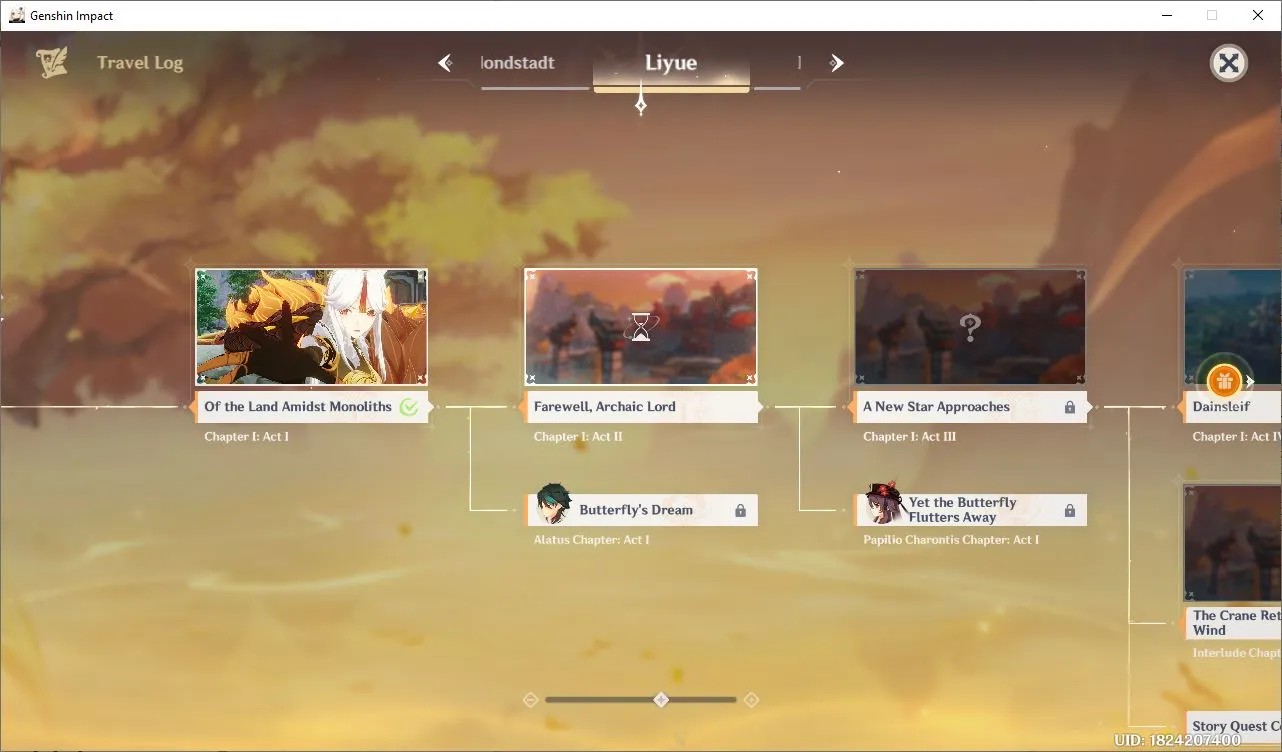Image resolution: width=1282 pixels, height=752 pixels.
Task: Click the Alatus Chapter: Act I label
Action: pos(592,540)
